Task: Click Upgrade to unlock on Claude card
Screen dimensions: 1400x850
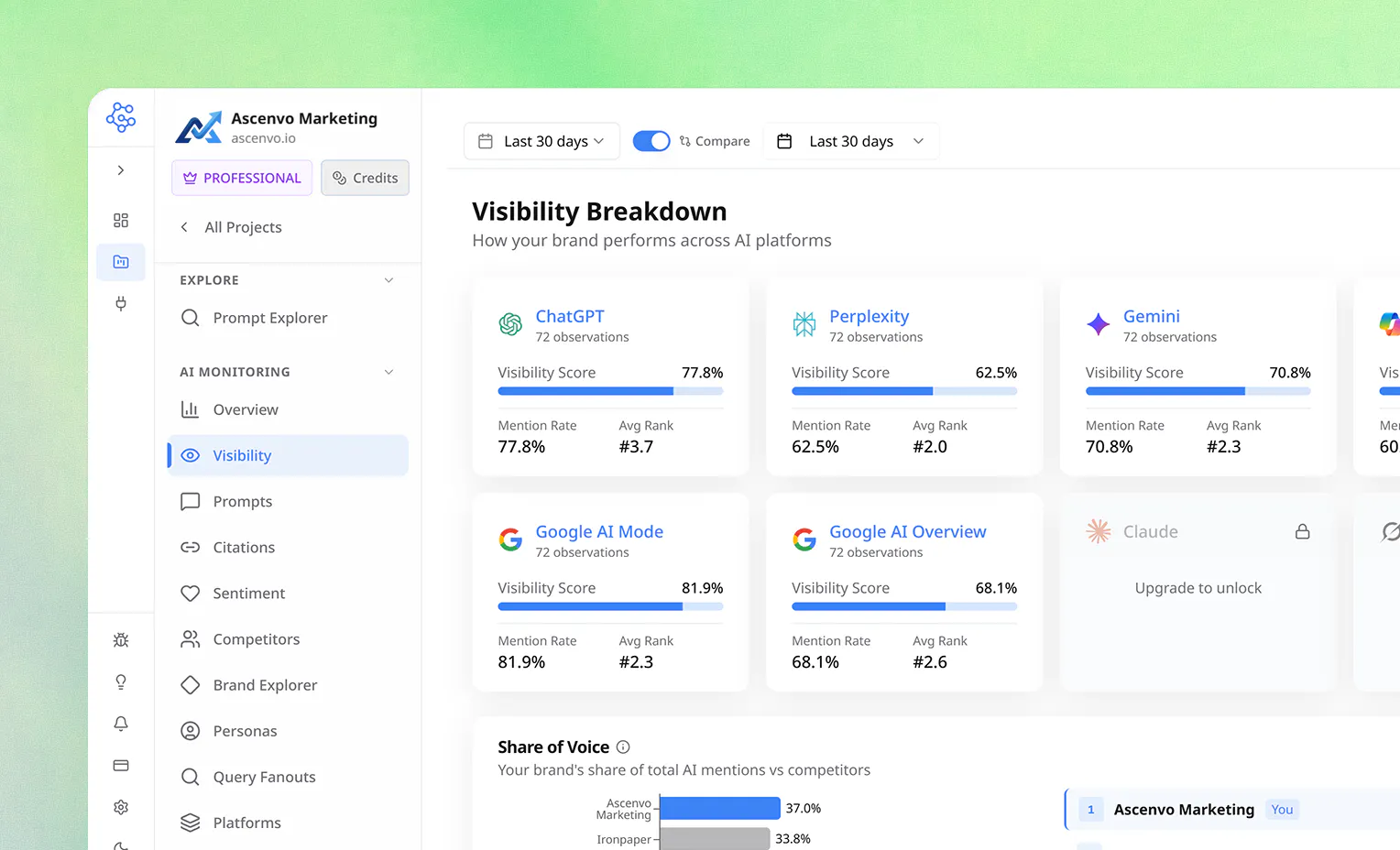Action: (x=1198, y=588)
